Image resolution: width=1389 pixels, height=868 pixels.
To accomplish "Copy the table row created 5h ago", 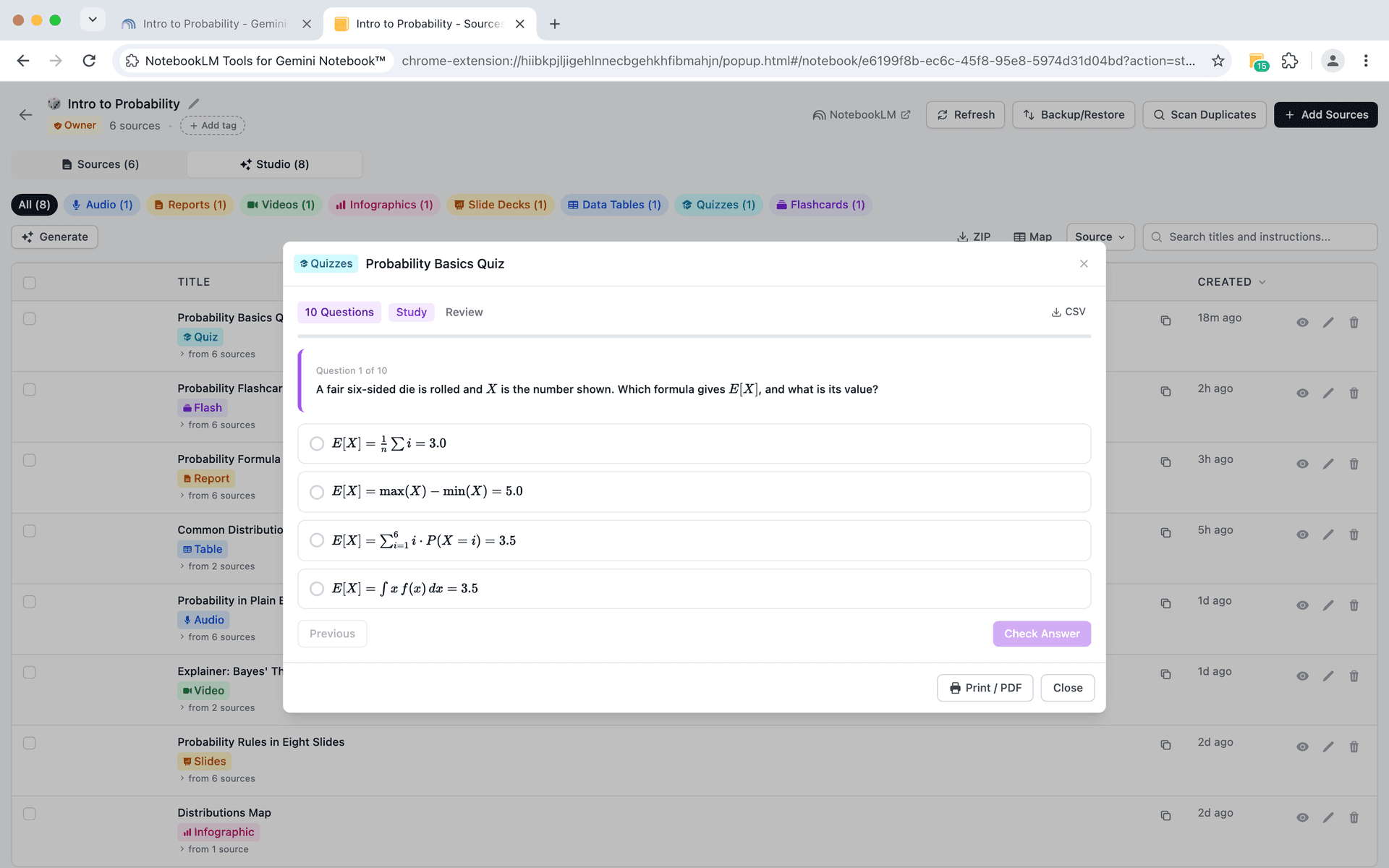I will click(x=1165, y=533).
